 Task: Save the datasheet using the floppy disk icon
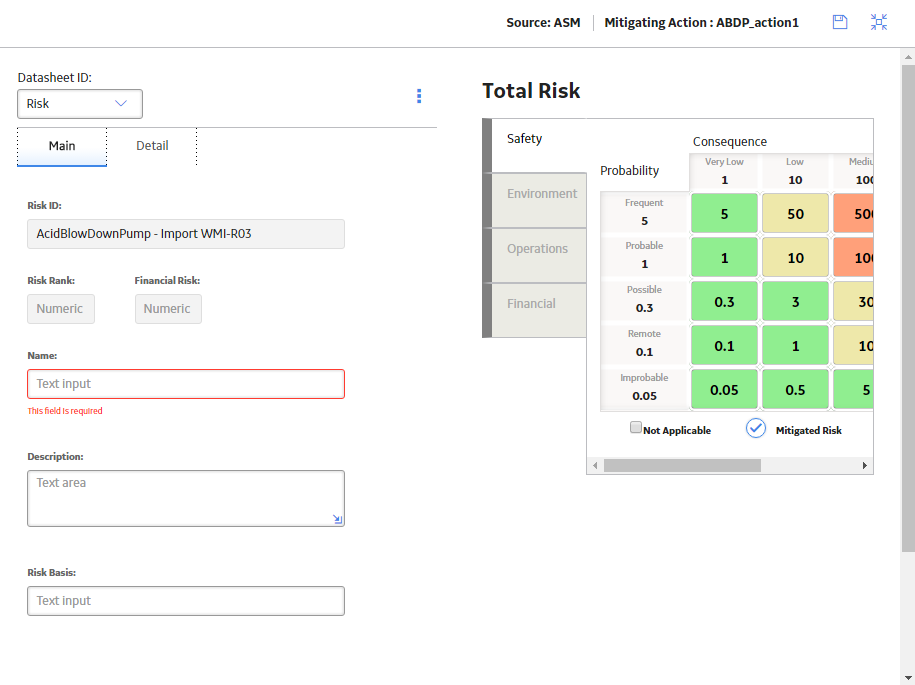840,22
